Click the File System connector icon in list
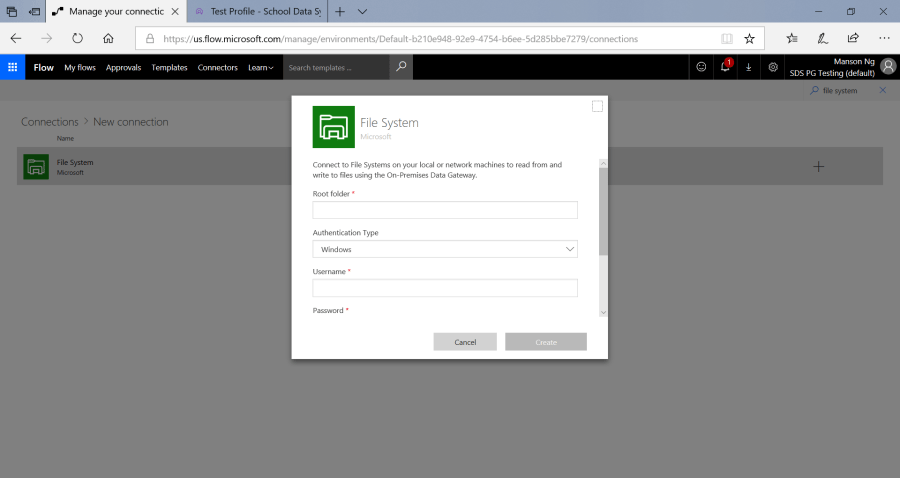Viewport: 900px width, 478px height. (36, 166)
